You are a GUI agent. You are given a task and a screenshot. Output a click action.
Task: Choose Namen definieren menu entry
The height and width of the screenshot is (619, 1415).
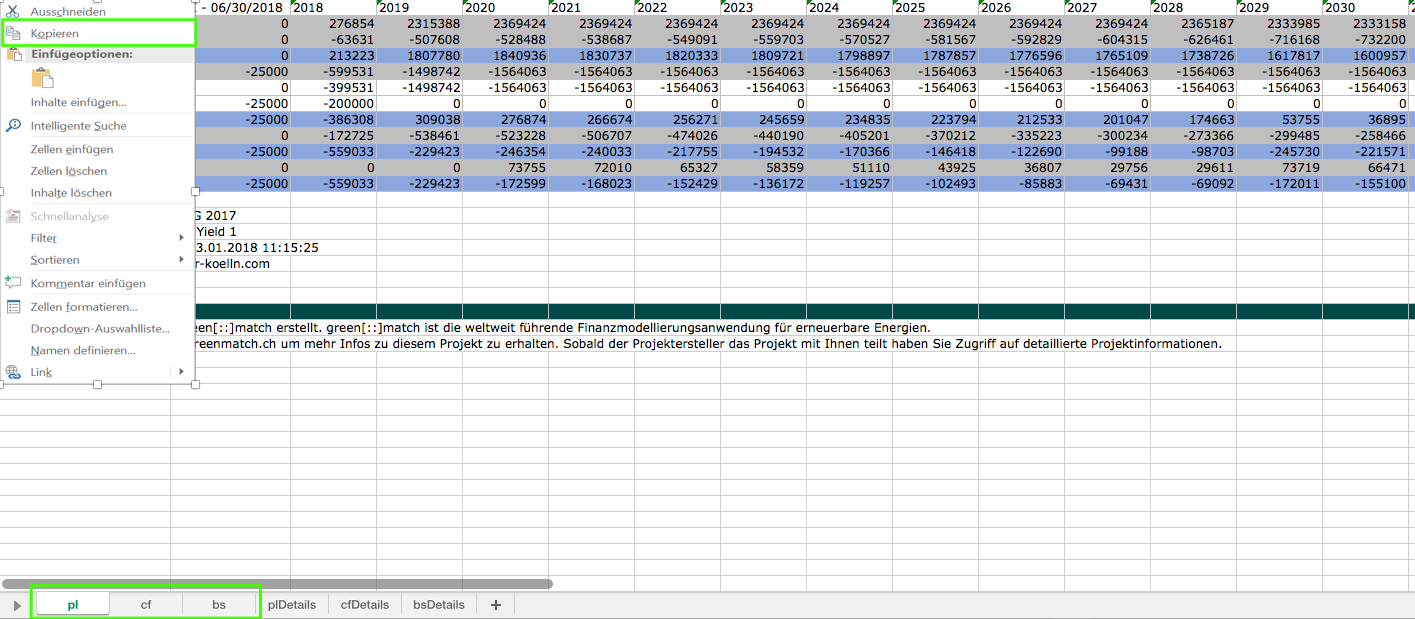82,351
